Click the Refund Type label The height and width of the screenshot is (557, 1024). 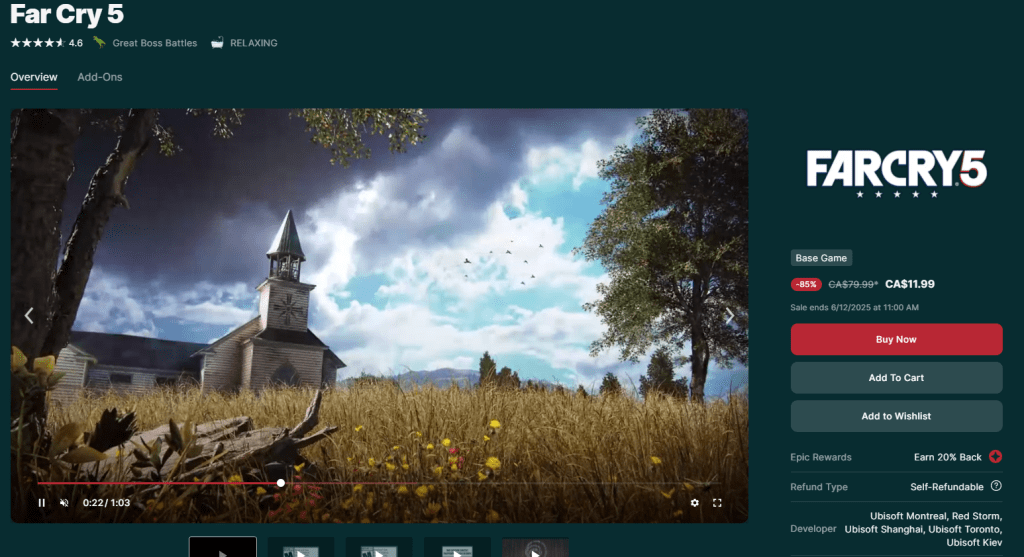[x=819, y=487]
